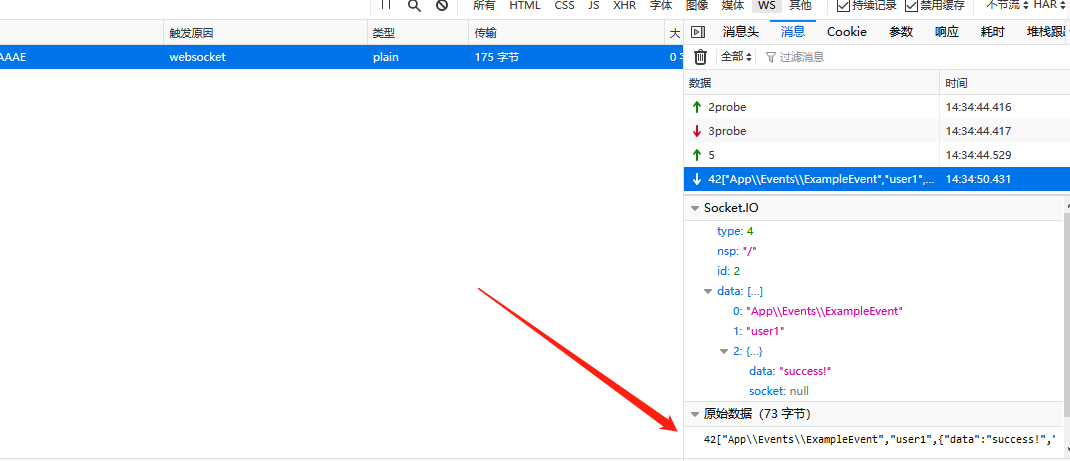
Task: Select the sent message '5' row
Action: coord(876,155)
